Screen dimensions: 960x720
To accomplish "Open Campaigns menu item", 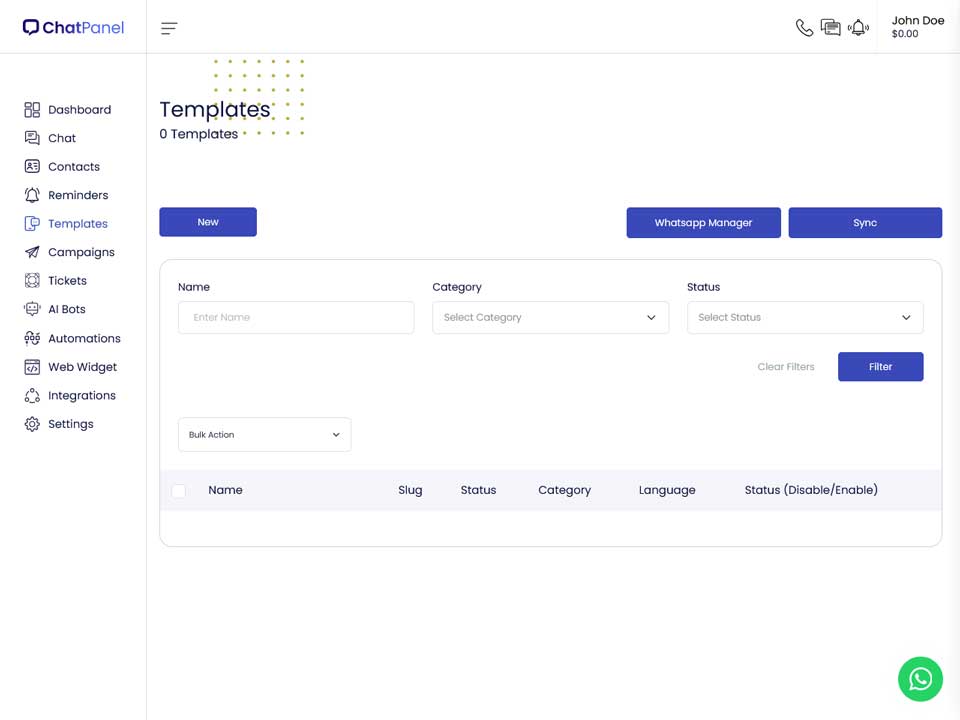I will pyautogui.click(x=81, y=252).
